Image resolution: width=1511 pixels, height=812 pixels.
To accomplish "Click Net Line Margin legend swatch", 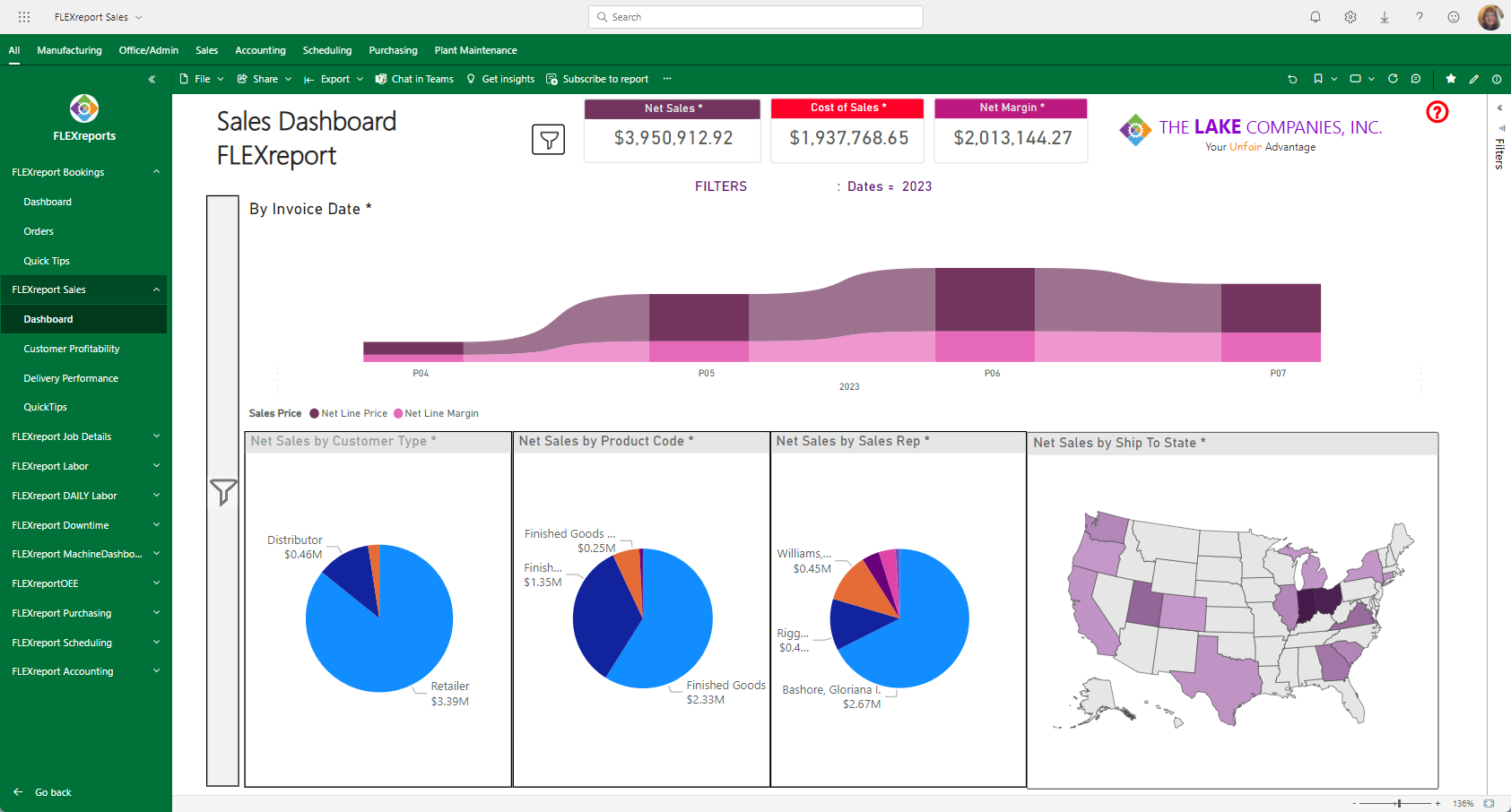I will (398, 413).
